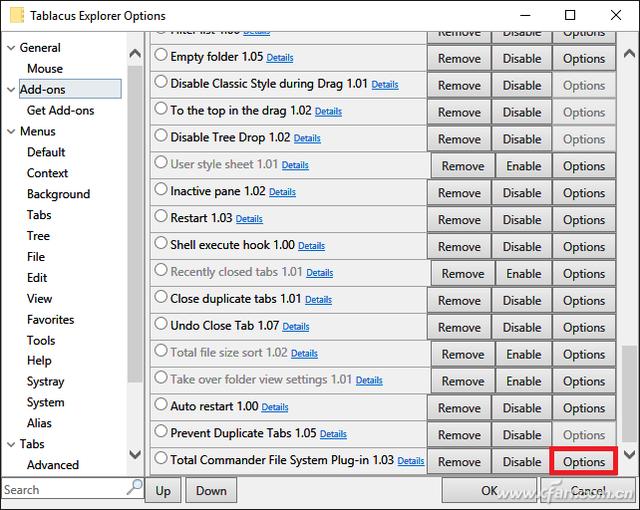Screen dimensions: 640x510
Task: Select the Context menu item in sidebar
Action: [x=47, y=173]
